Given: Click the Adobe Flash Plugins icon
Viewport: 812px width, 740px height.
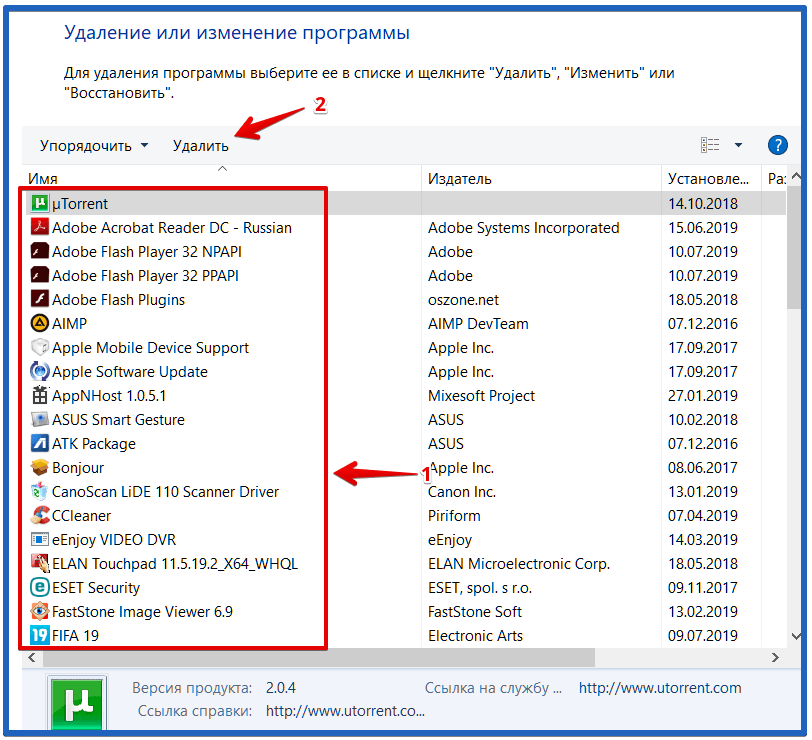Looking at the screenshot, I should click(x=40, y=299).
